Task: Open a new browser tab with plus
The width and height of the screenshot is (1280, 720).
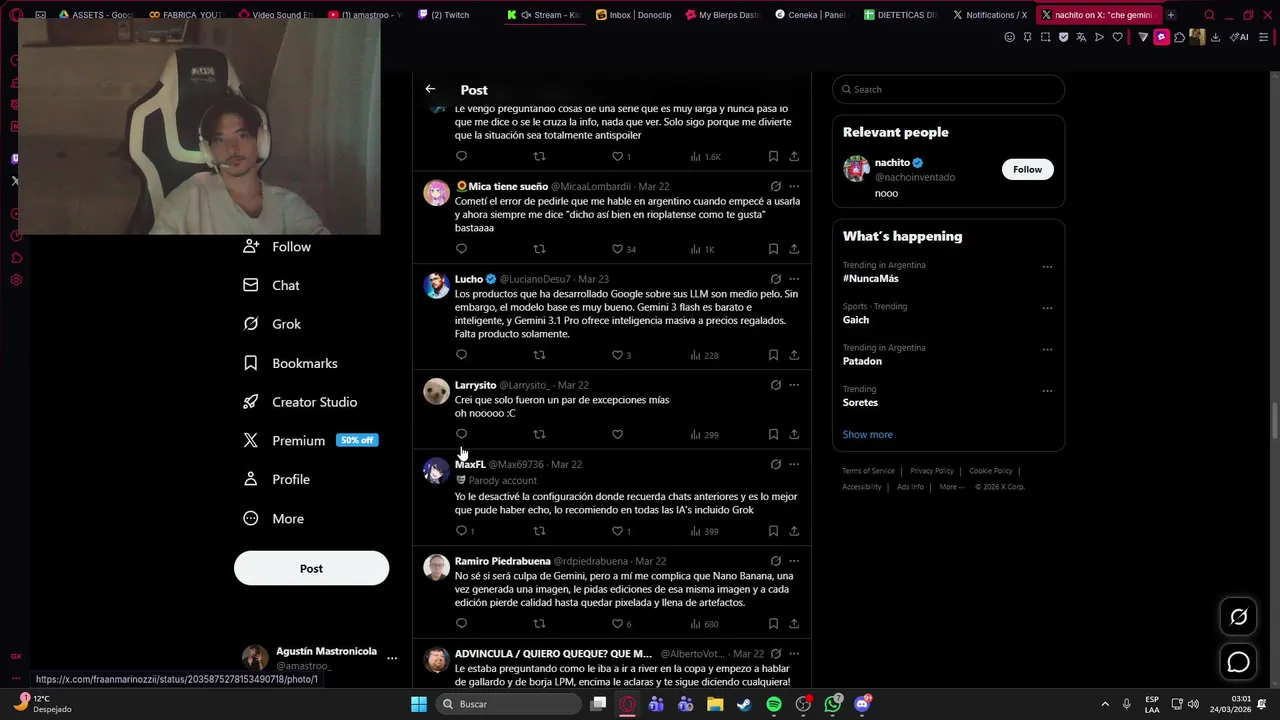Action: click(x=1171, y=15)
